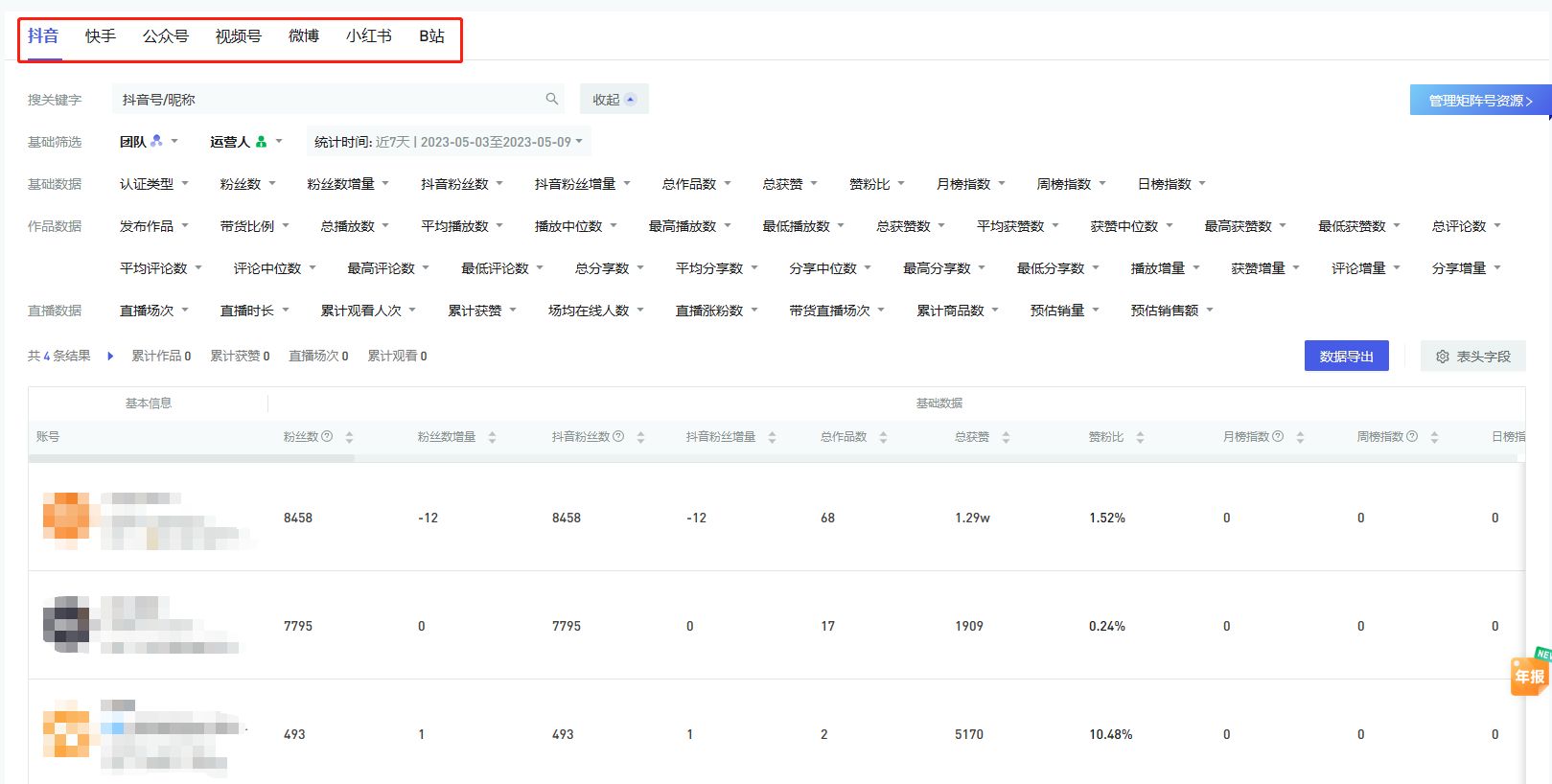The image size is (1552, 784).
Task: Click the search magnifier icon
Action: tap(552, 99)
